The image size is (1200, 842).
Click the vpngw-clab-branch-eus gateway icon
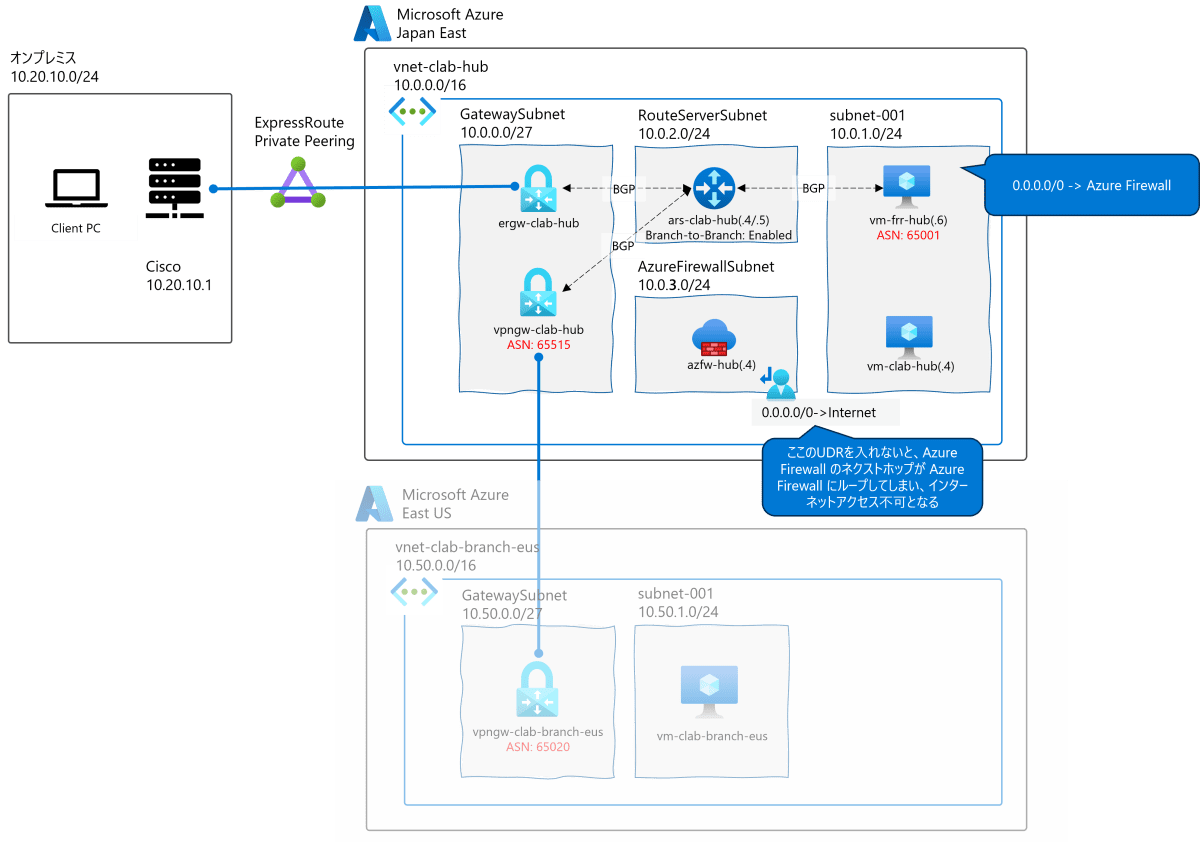(537, 691)
